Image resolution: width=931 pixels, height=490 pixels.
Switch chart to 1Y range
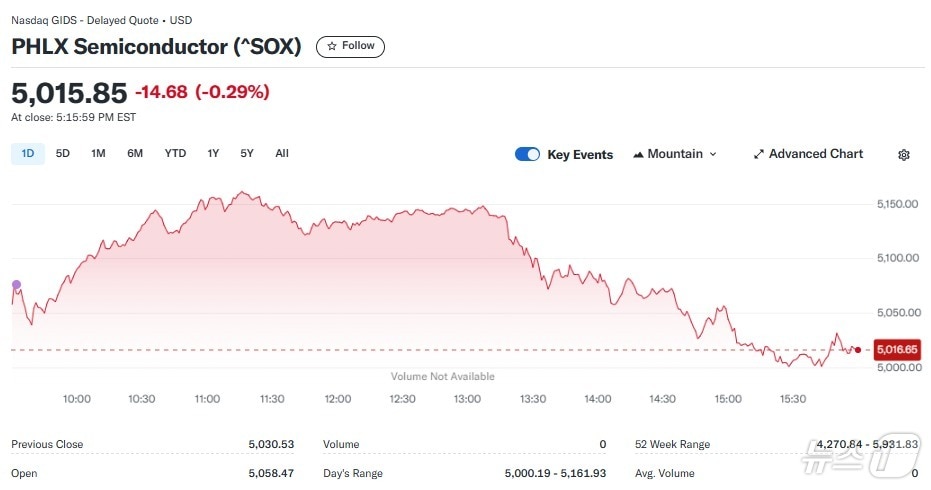click(213, 153)
